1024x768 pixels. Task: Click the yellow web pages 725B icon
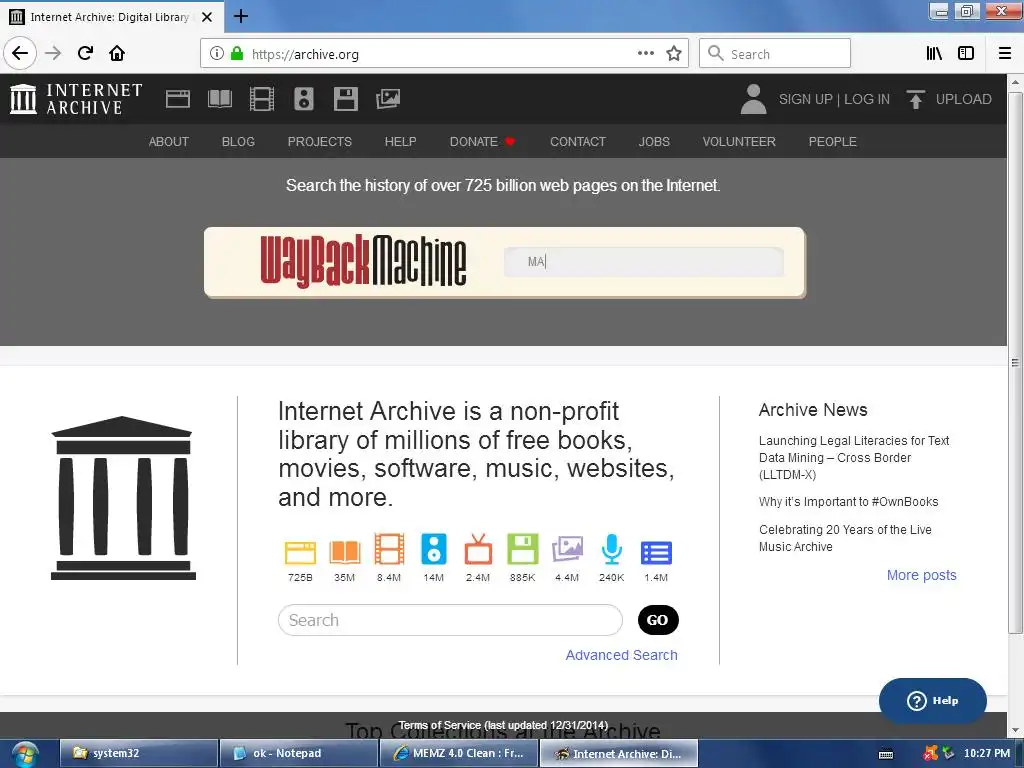click(x=300, y=552)
